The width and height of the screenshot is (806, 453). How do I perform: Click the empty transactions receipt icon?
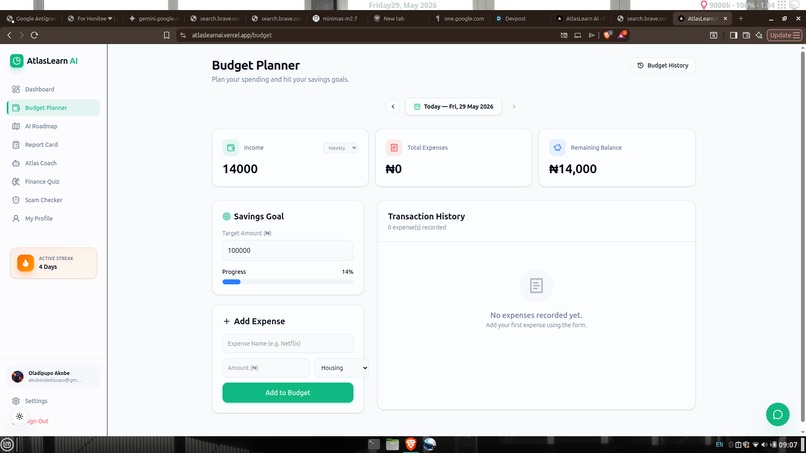click(536, 285)
